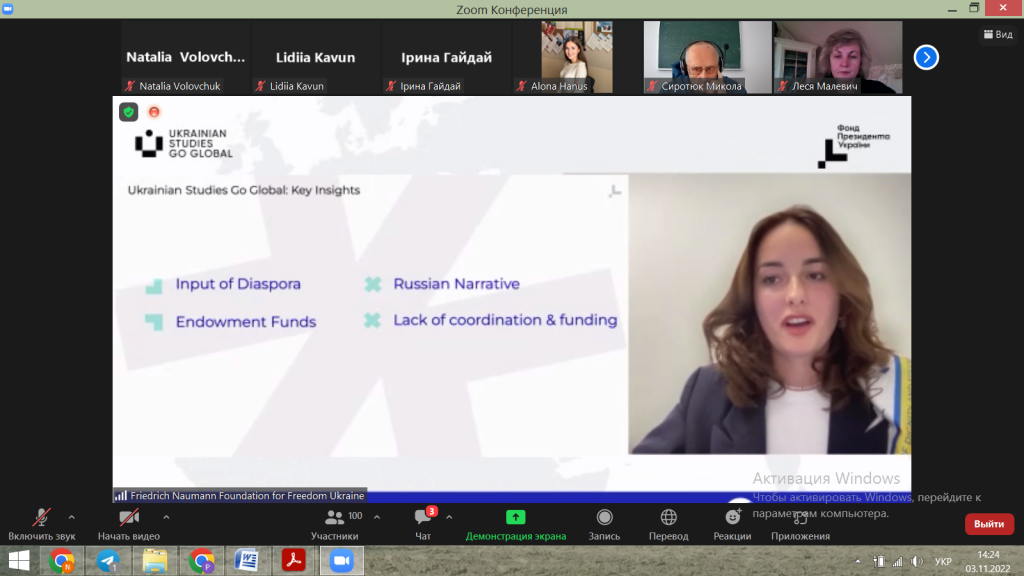Image resolution: width=1024 pixels, height=576 pixels.
Task: Unmute microphone with Включить звук button
Action: point(42,524)
